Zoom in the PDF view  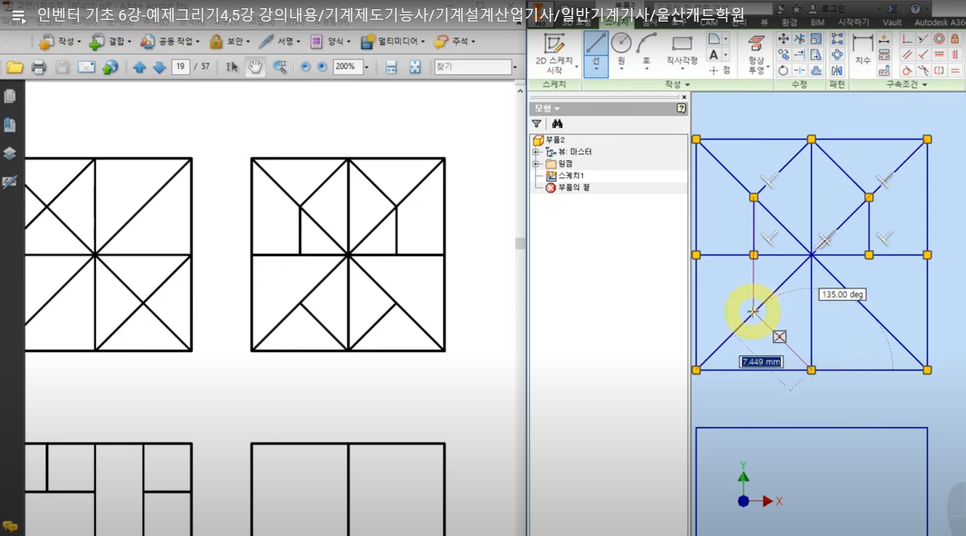pos(322,67)
